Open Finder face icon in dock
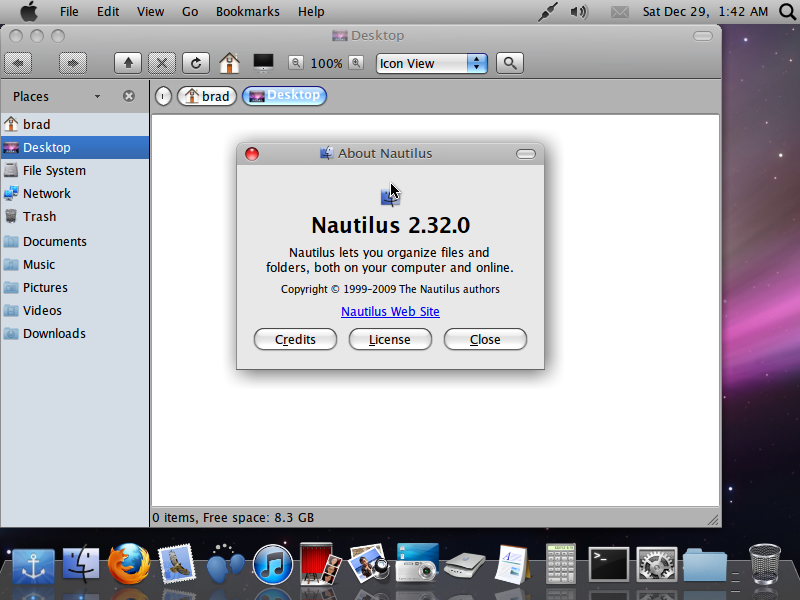This screenshot has width=800, height=600. 81,563
